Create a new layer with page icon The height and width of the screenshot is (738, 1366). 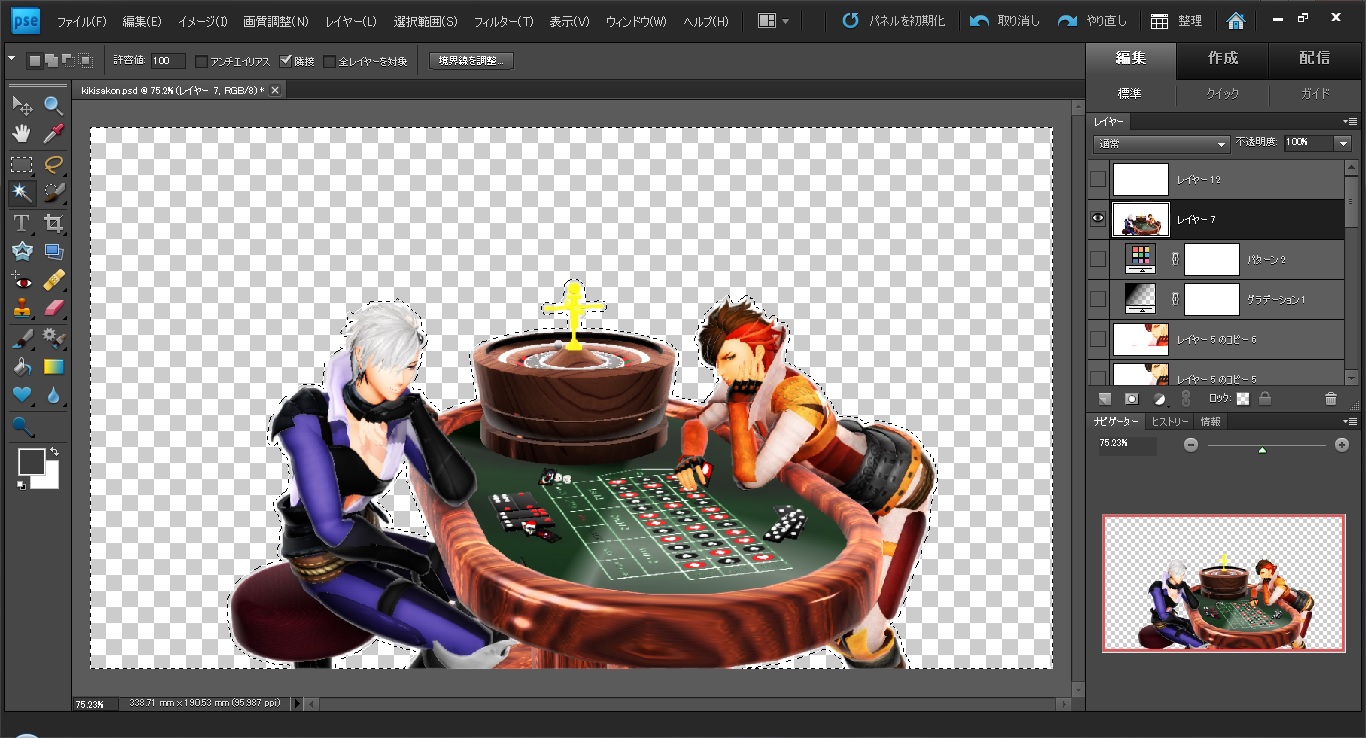1105,398
